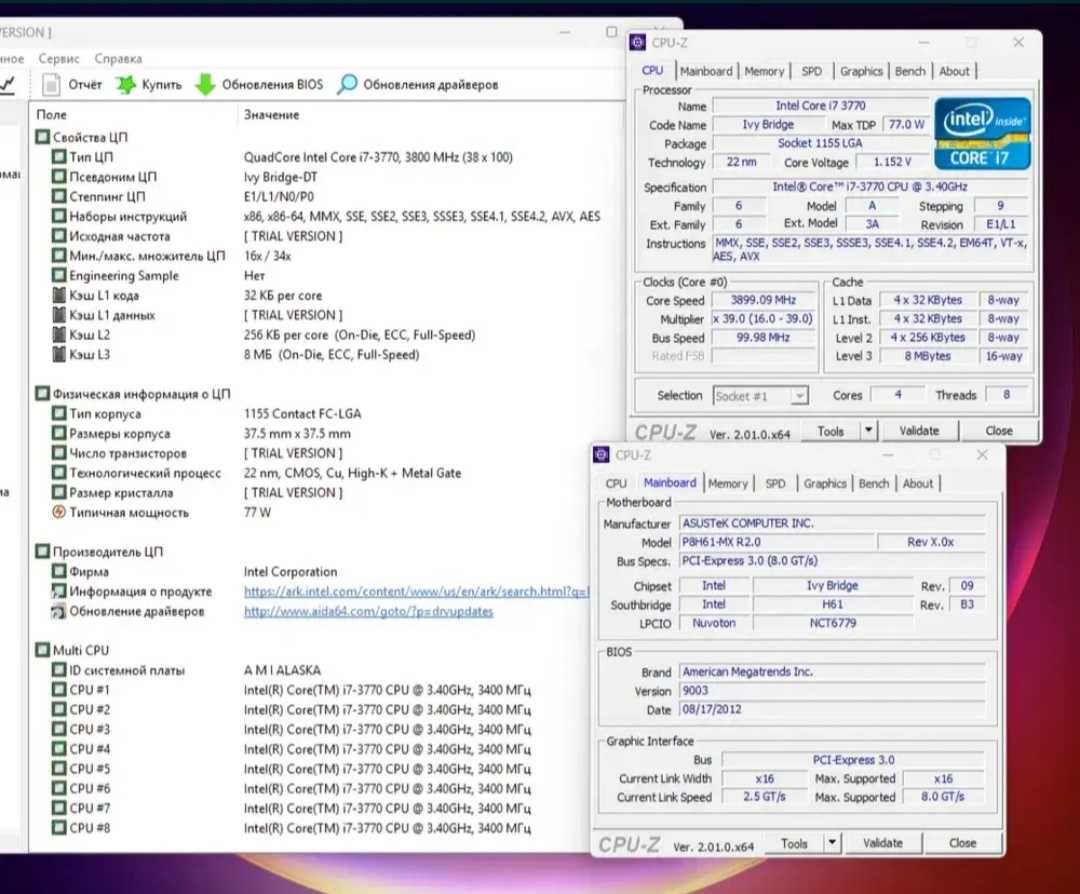Click the CPU #1 row icon

[x=59, y=689]
